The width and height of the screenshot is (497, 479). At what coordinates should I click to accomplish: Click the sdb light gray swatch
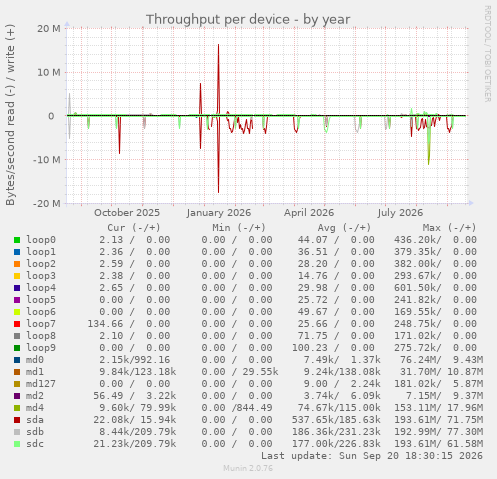click(x=17, y=432)
